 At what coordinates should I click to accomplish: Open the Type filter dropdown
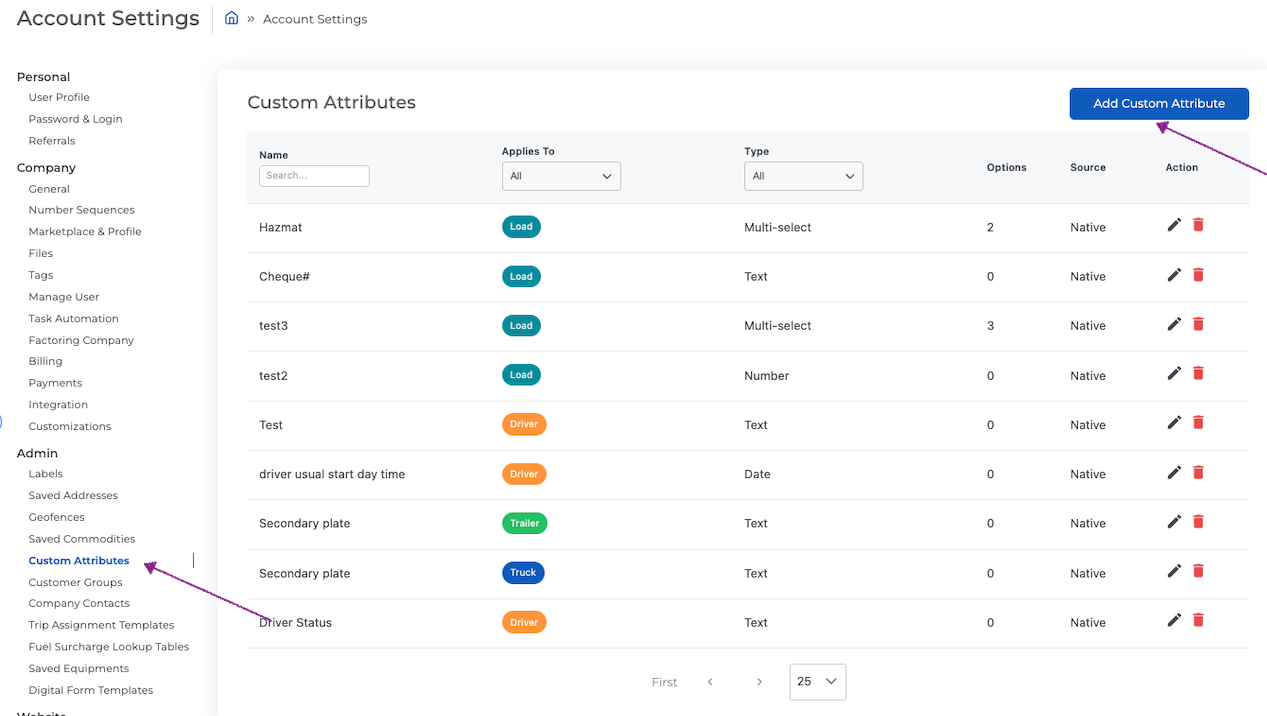pos(803,176)
